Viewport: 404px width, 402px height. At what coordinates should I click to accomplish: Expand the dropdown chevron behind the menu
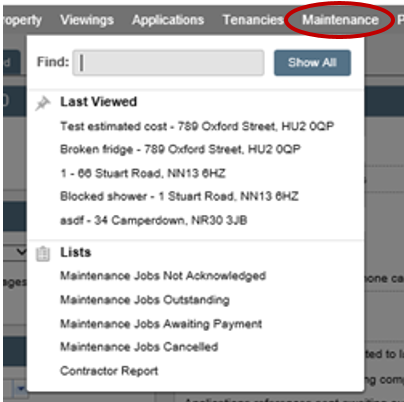pos(21,251)
